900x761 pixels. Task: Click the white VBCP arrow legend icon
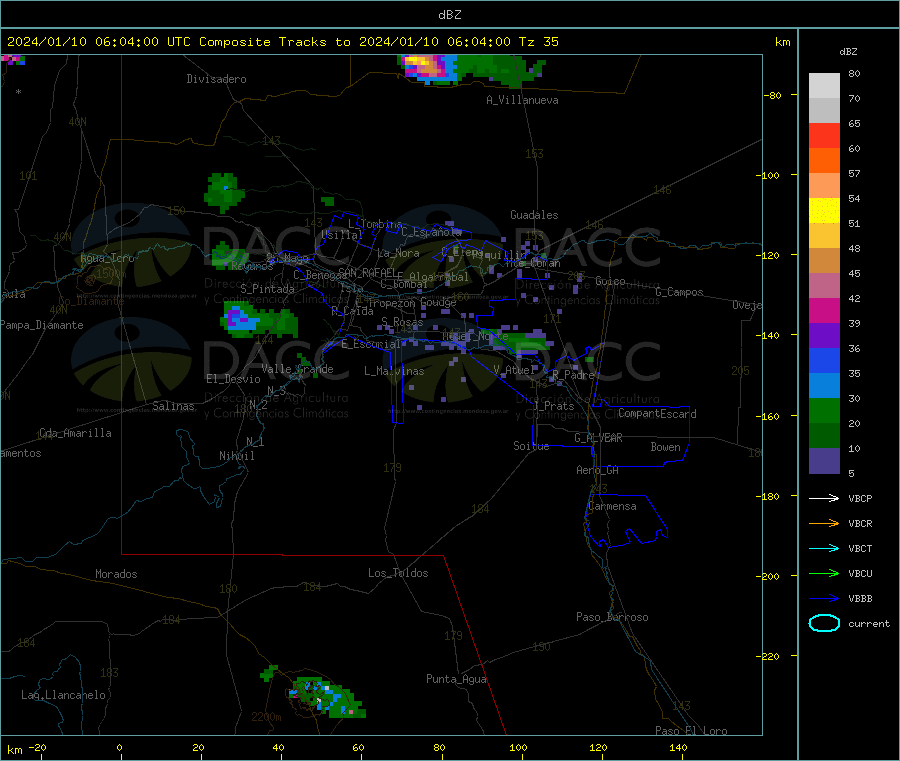824,498
